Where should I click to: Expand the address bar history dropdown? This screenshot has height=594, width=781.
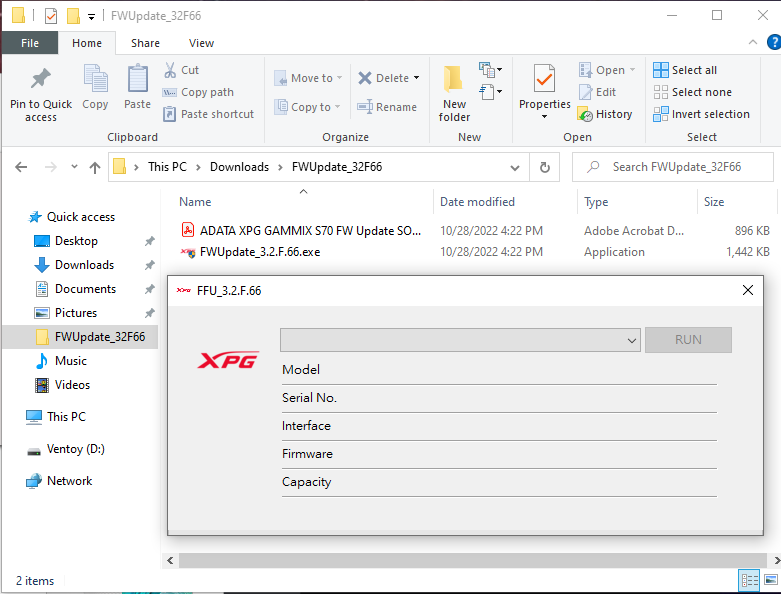(515, 167)
